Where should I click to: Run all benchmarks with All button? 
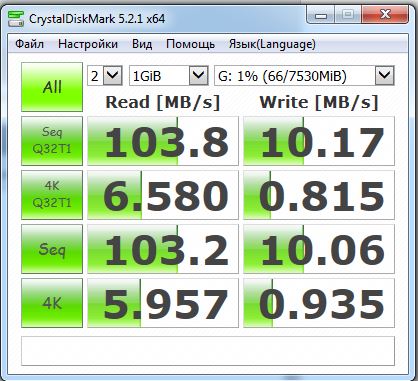[x=52, y=87]
